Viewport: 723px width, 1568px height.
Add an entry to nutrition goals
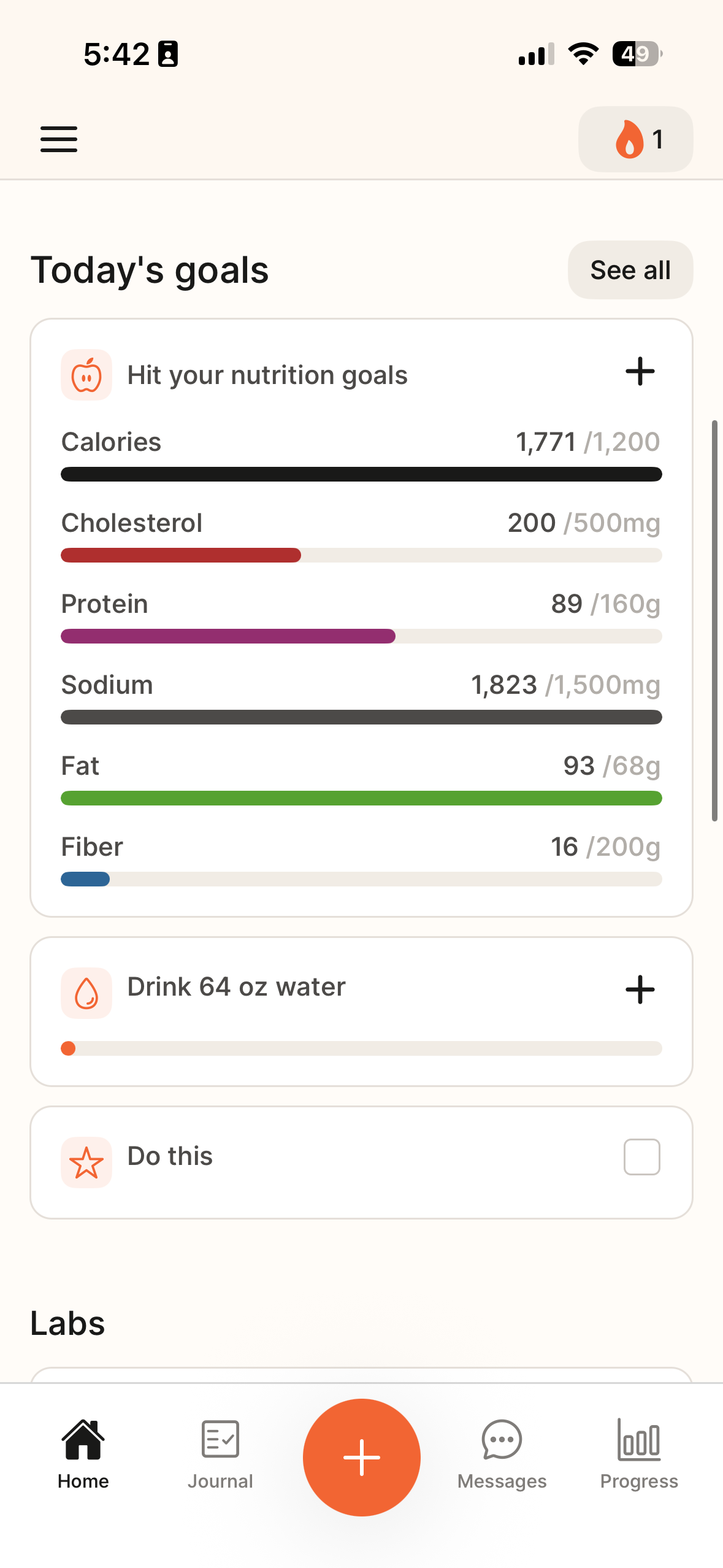[640, 372]
